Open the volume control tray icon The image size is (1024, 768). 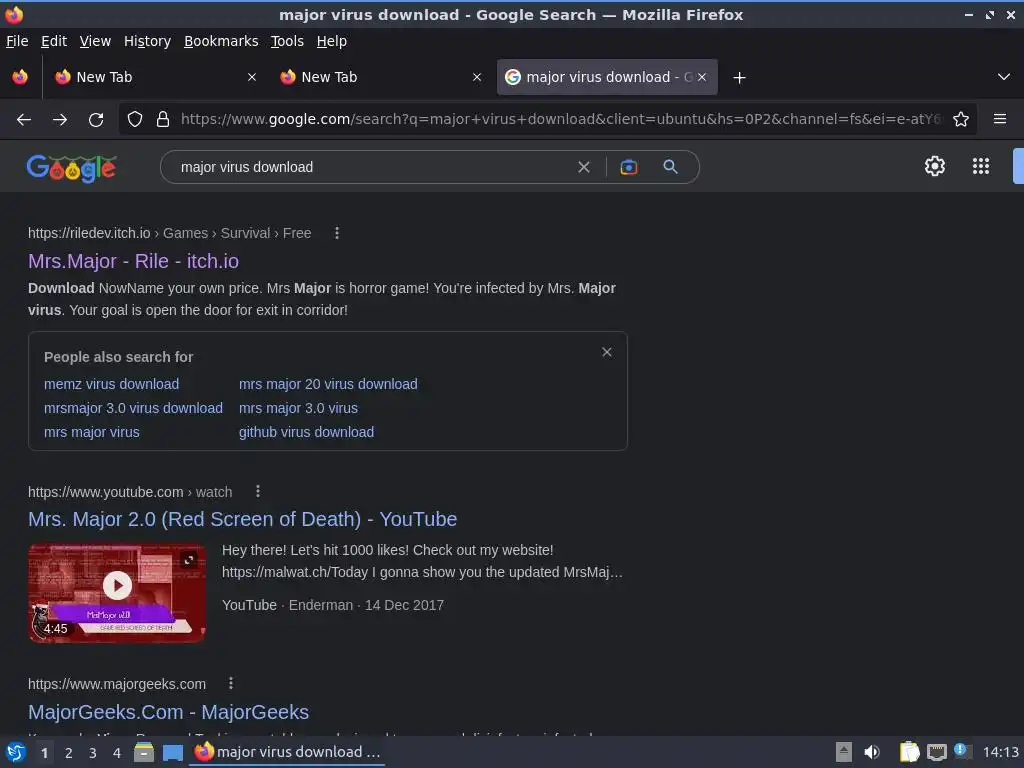click(x=872, y=752)
